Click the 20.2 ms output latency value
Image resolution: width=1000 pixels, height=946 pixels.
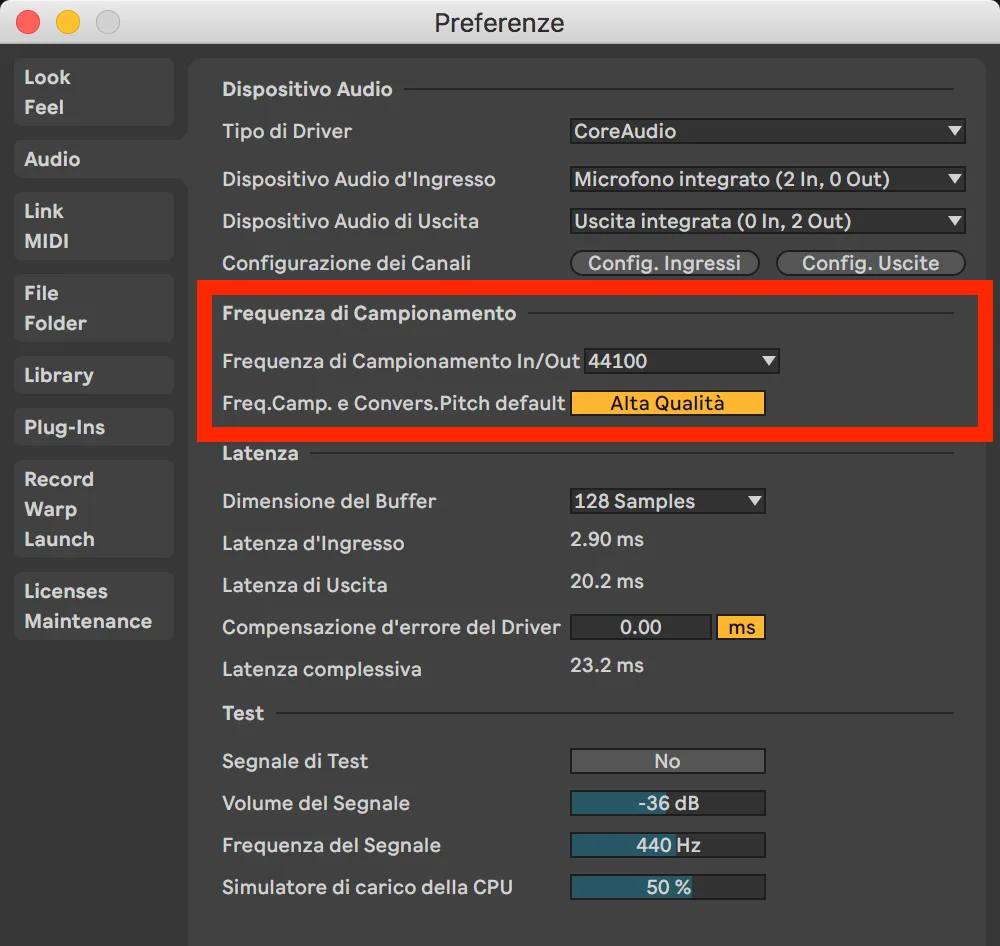[x=607, y=582]
